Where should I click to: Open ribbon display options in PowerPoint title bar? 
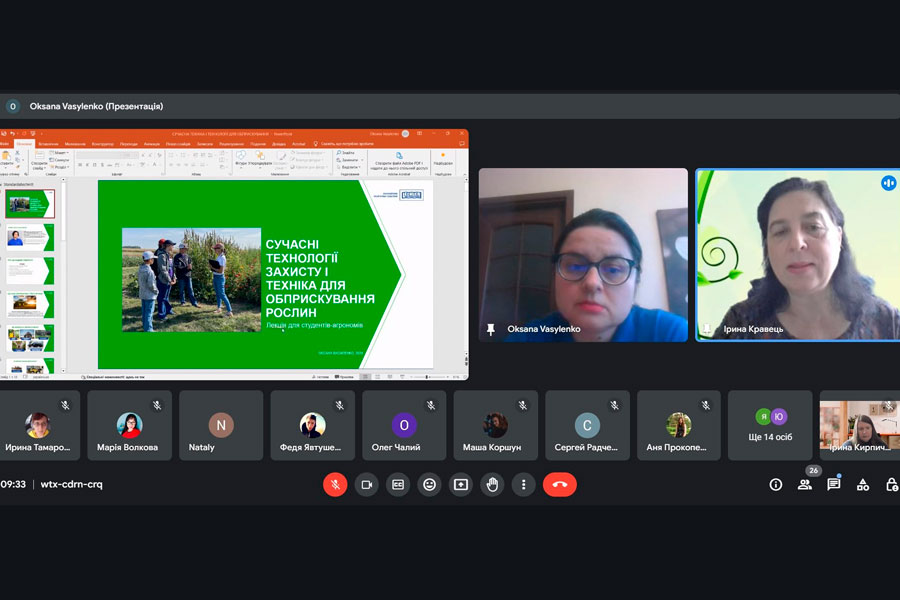click(420, 133)
